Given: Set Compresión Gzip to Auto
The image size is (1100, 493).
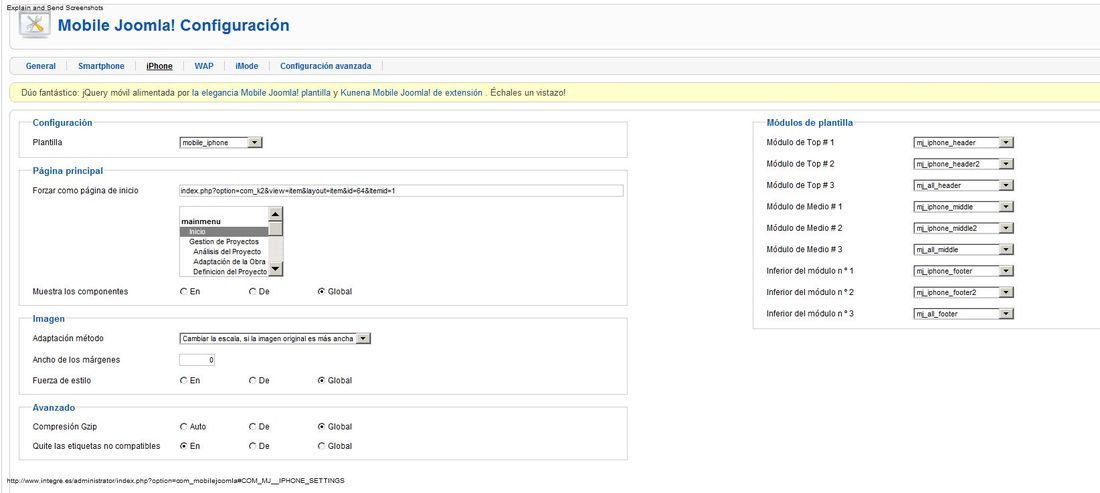Looking at the screenshot, I should coord(184,426).
